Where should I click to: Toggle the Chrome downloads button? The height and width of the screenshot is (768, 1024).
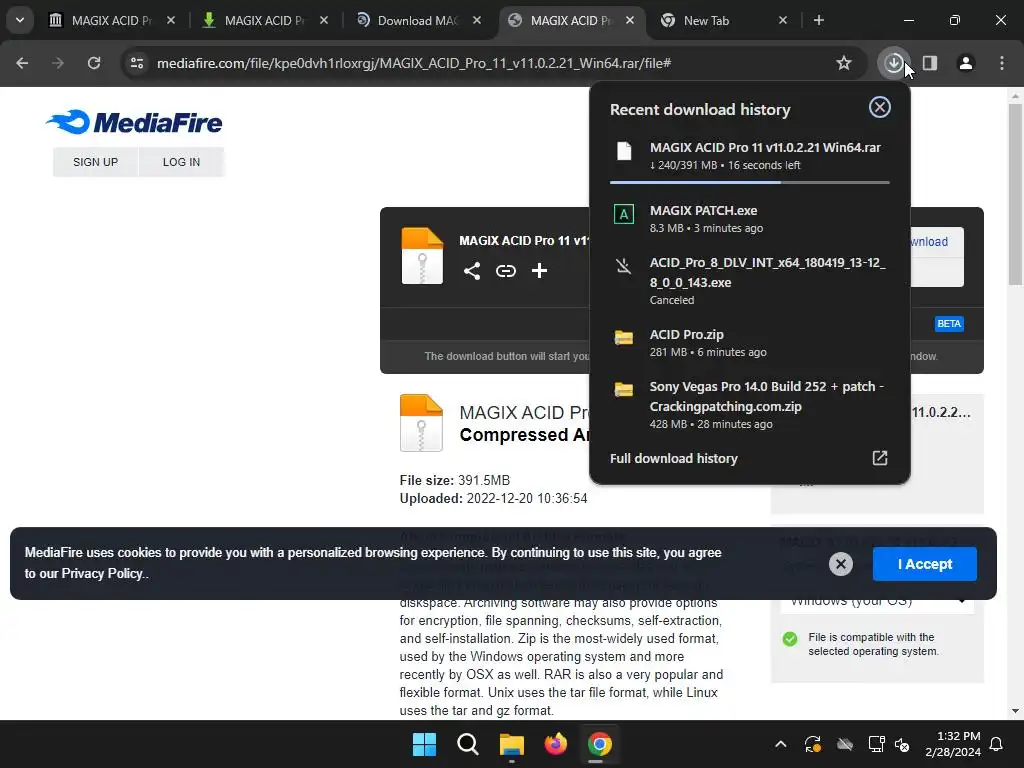click(x=893, y=63)
